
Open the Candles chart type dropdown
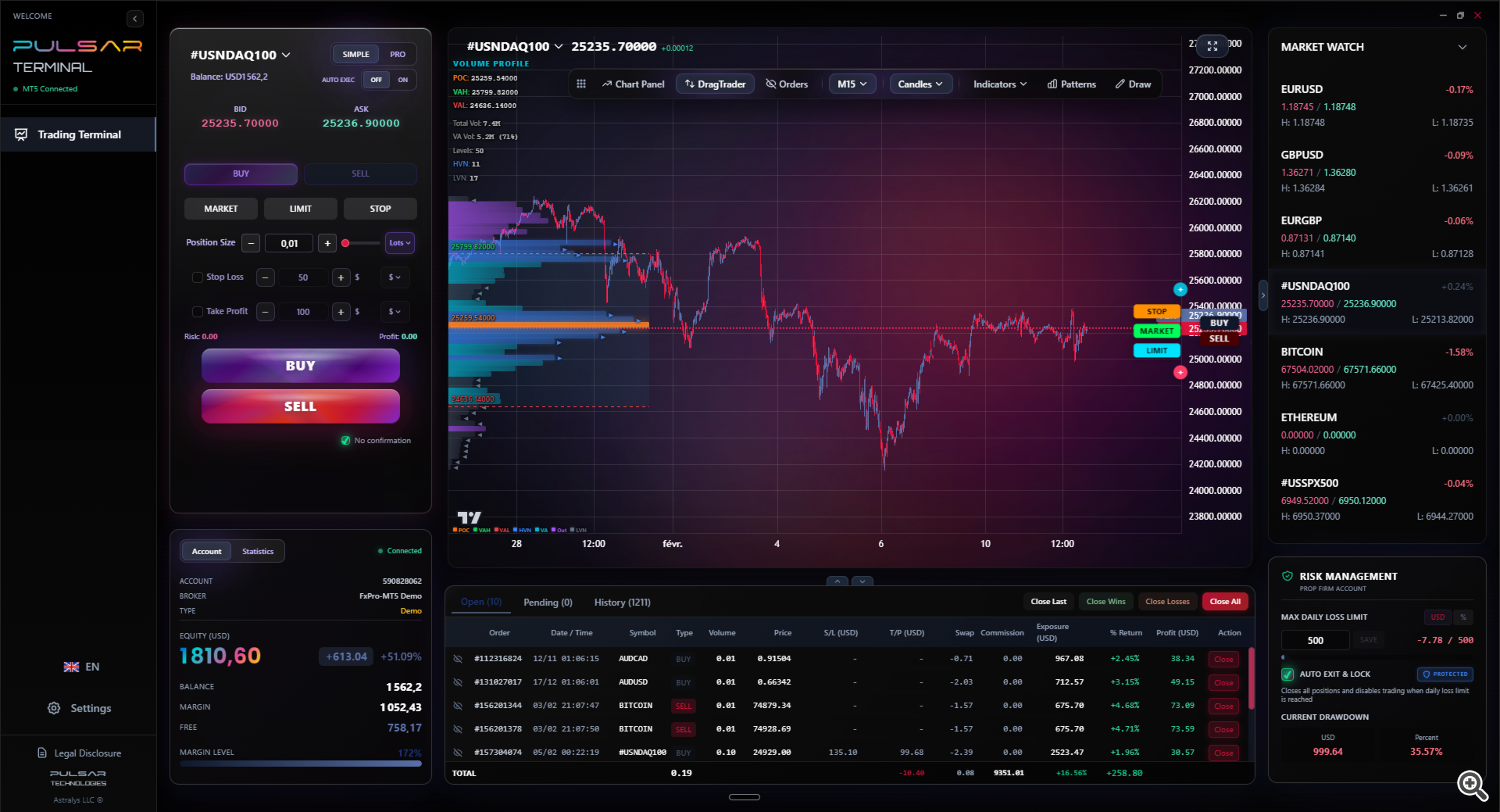click(922, 84)
